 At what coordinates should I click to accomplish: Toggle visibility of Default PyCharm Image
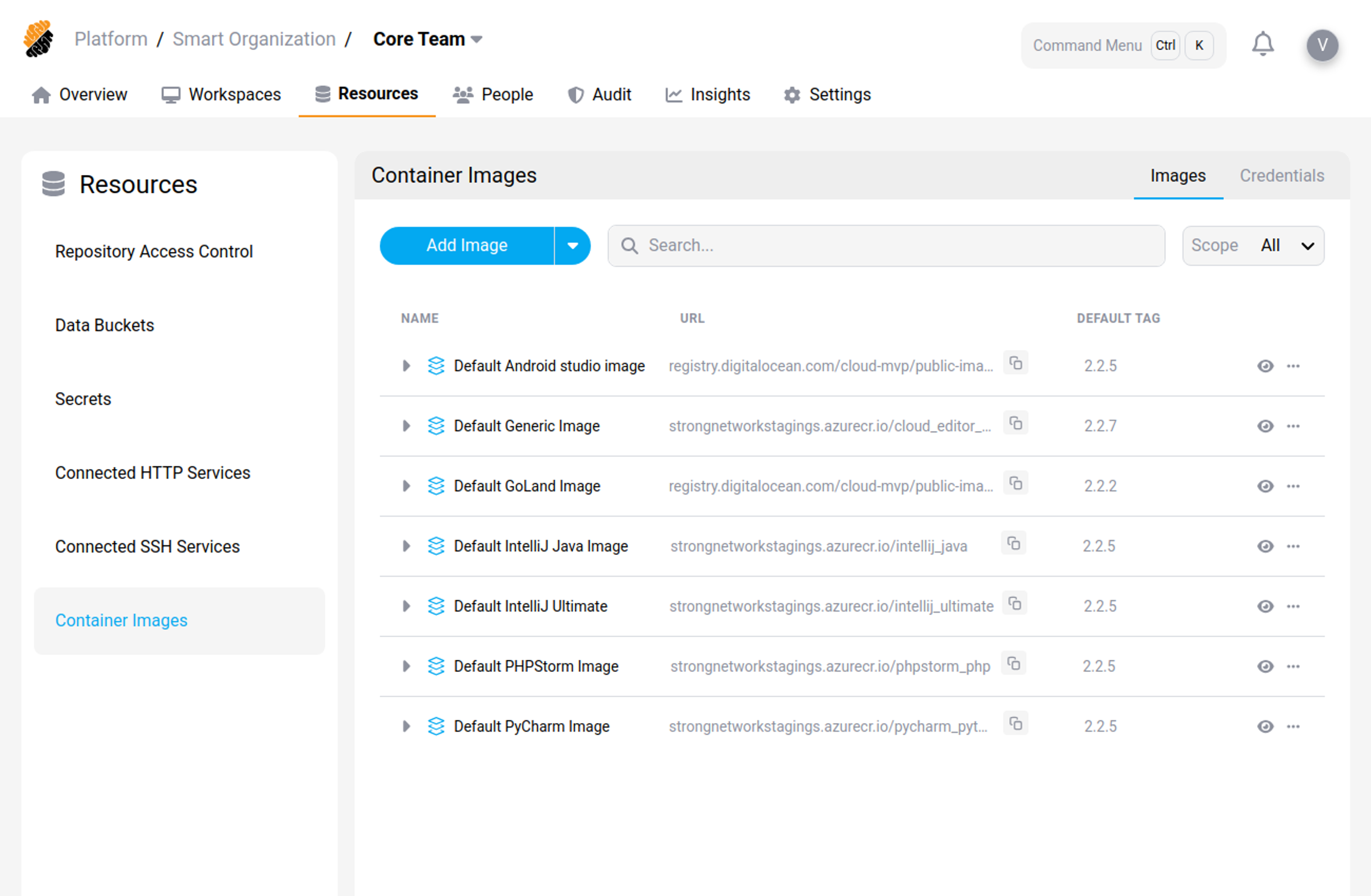coord(1265,727)
